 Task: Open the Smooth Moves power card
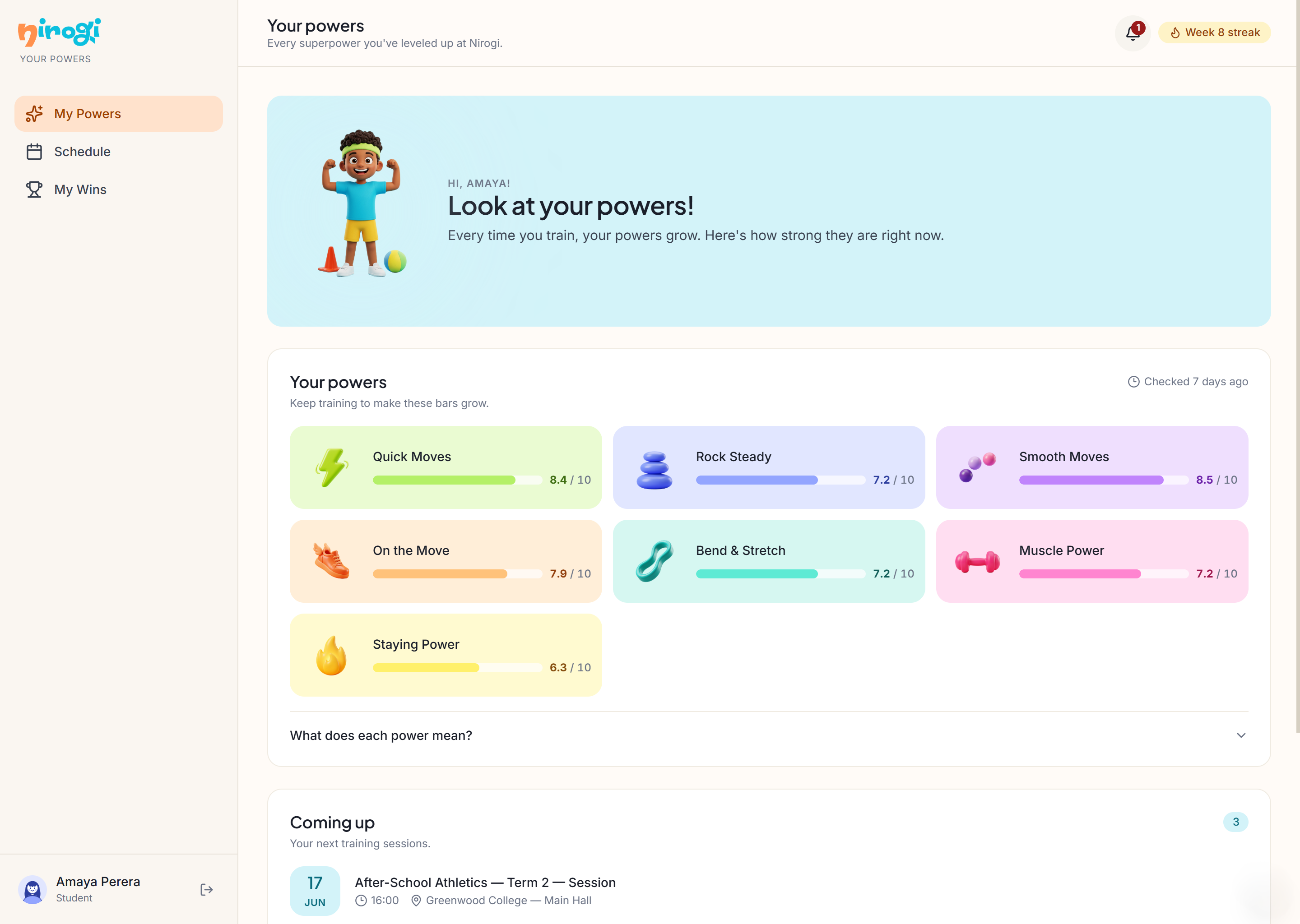tap(1091, 467)
